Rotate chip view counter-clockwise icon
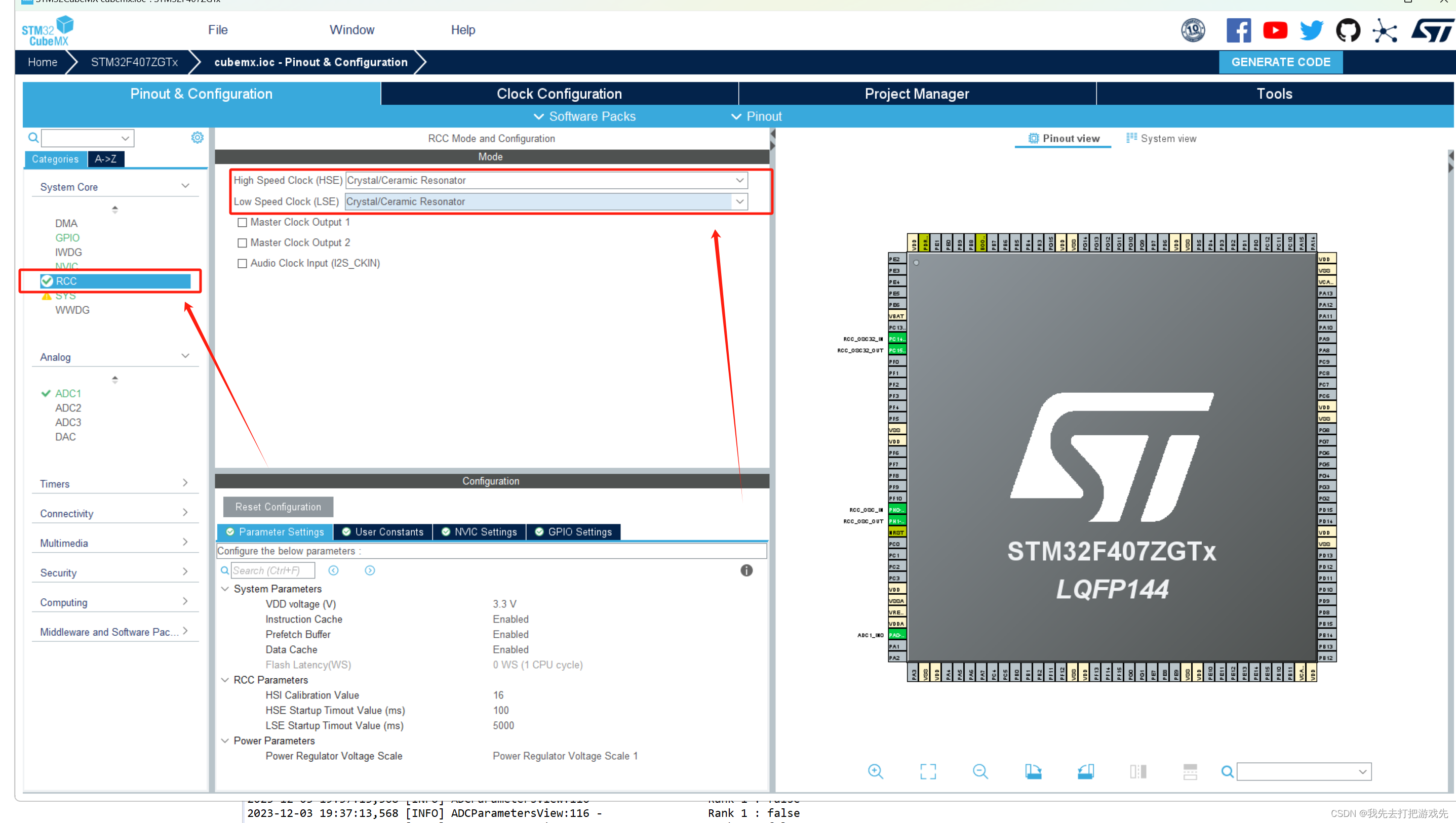The height and width of the screenshot is (823, 1456). tap(1085, 771)
